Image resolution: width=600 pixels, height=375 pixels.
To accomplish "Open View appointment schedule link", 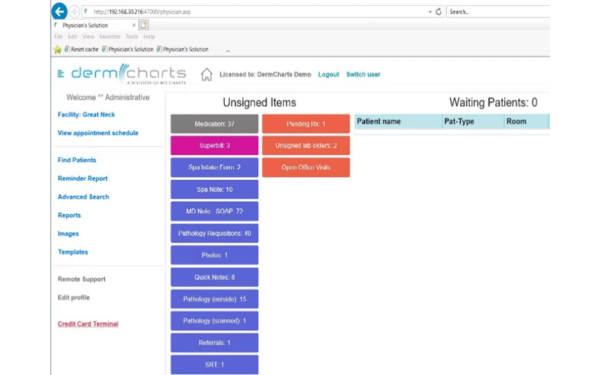I will 98,133.
